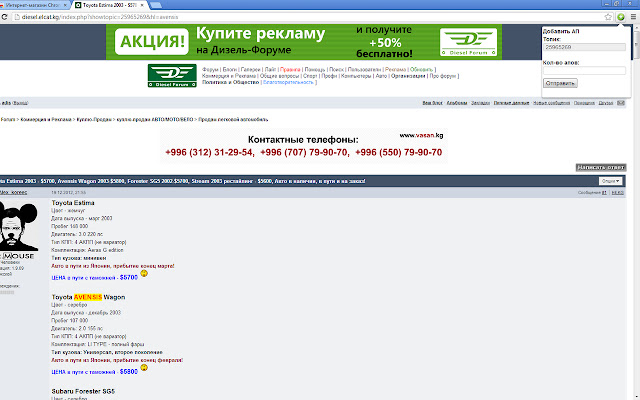Screen dimensions: 640x400
Task: Click the Личные данные link
Action: coord(511,103)
